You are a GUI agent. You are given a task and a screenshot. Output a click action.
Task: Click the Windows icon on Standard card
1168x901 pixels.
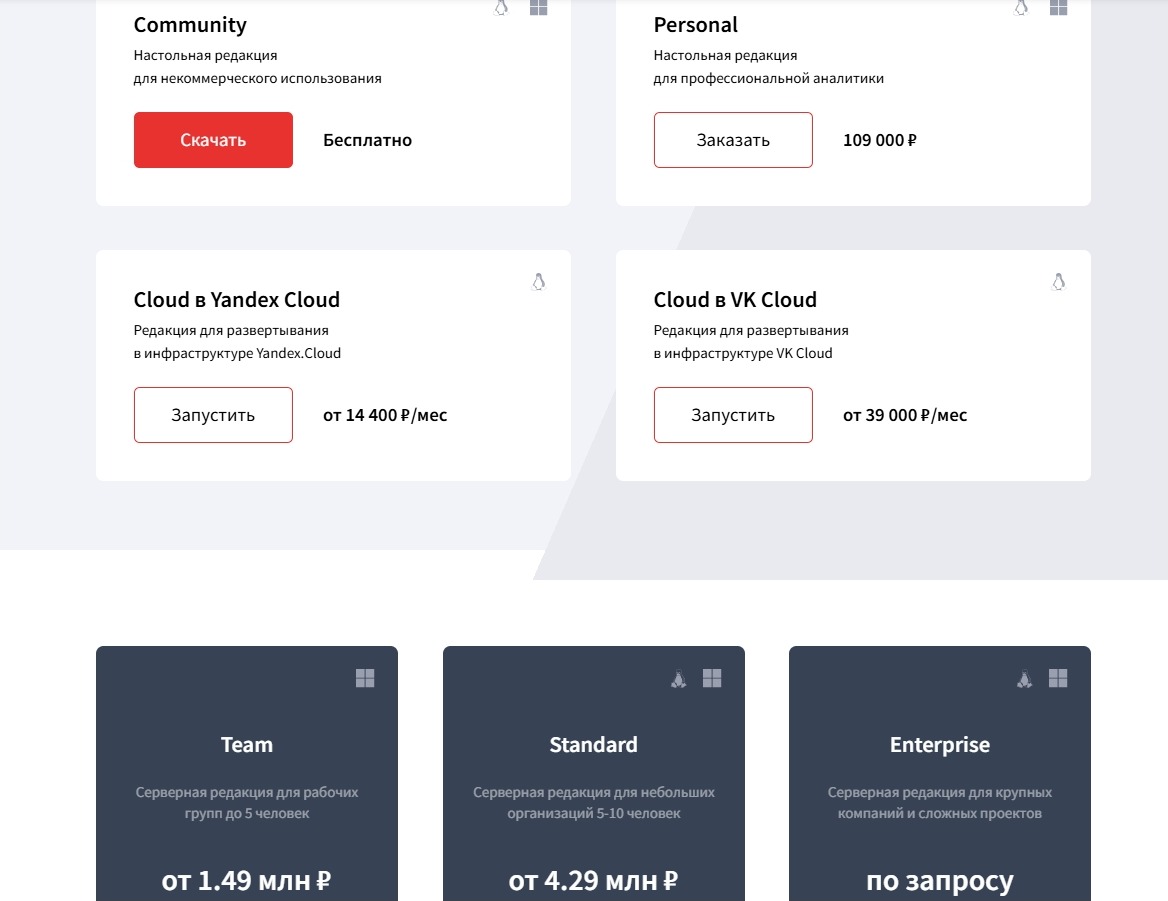[712, 679]
